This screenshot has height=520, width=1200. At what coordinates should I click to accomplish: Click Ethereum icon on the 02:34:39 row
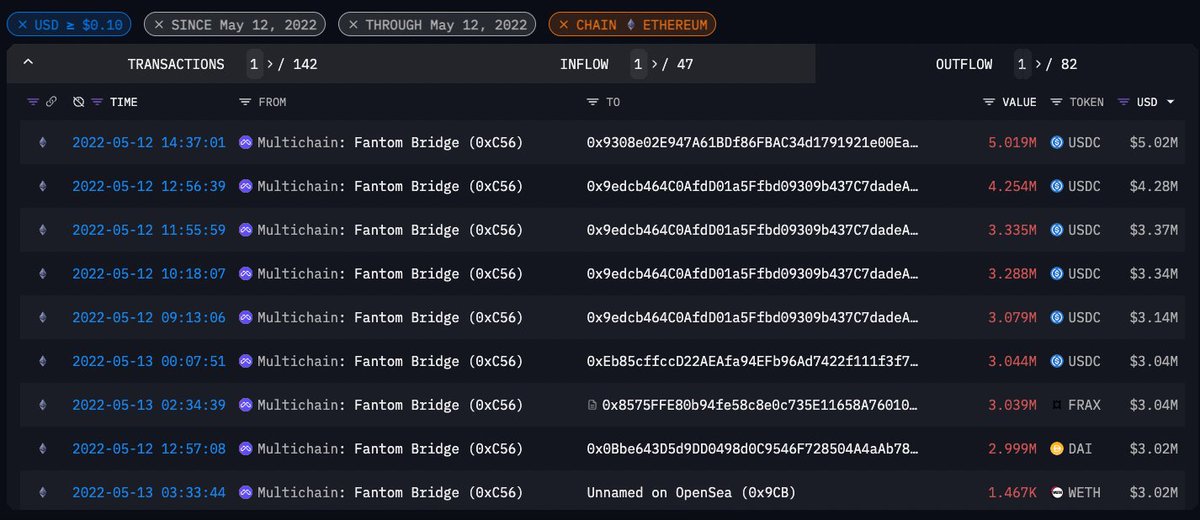pyautogui.click(x=42, y=404)
